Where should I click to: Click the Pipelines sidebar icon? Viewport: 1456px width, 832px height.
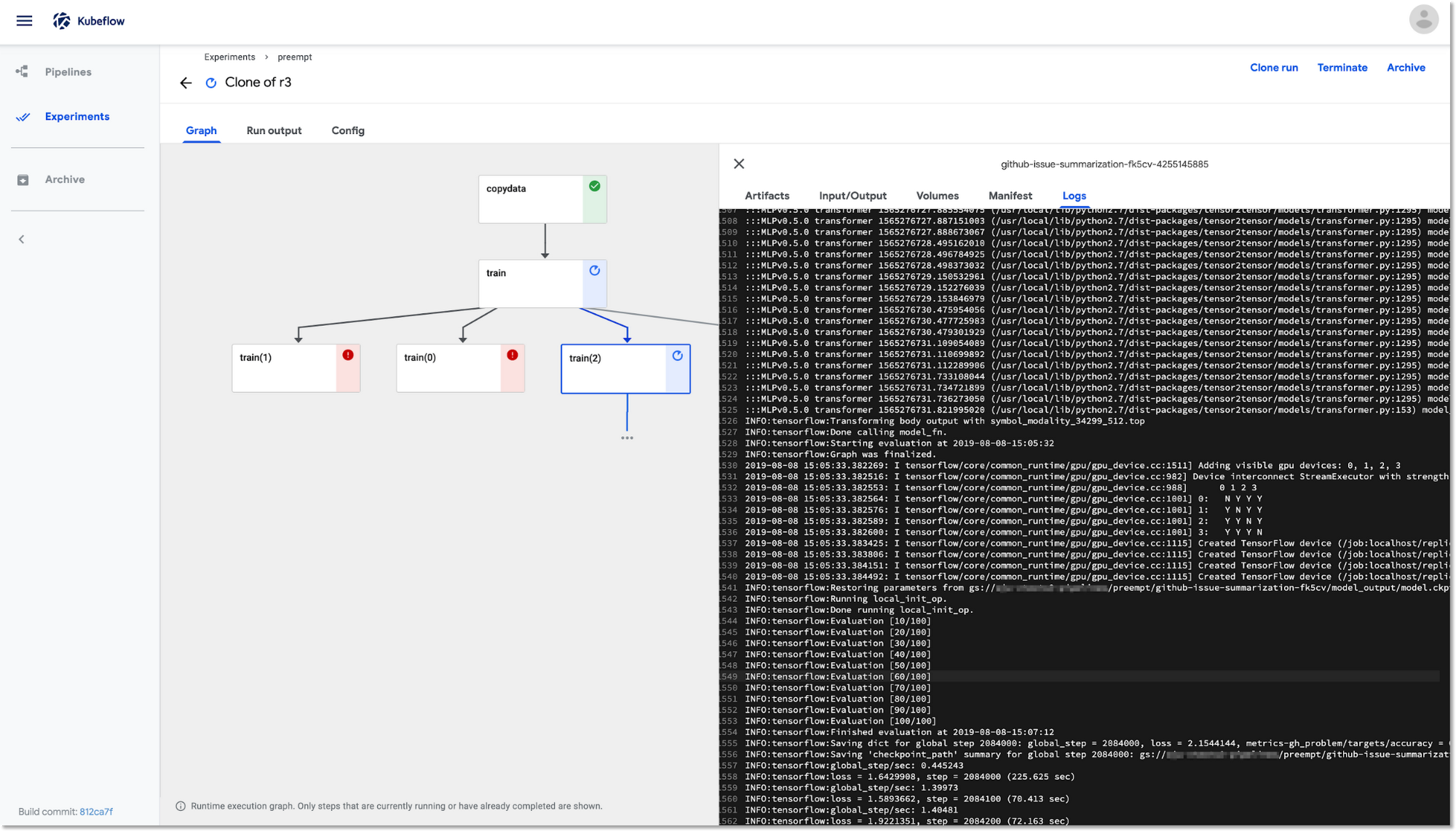pos(22,71)
